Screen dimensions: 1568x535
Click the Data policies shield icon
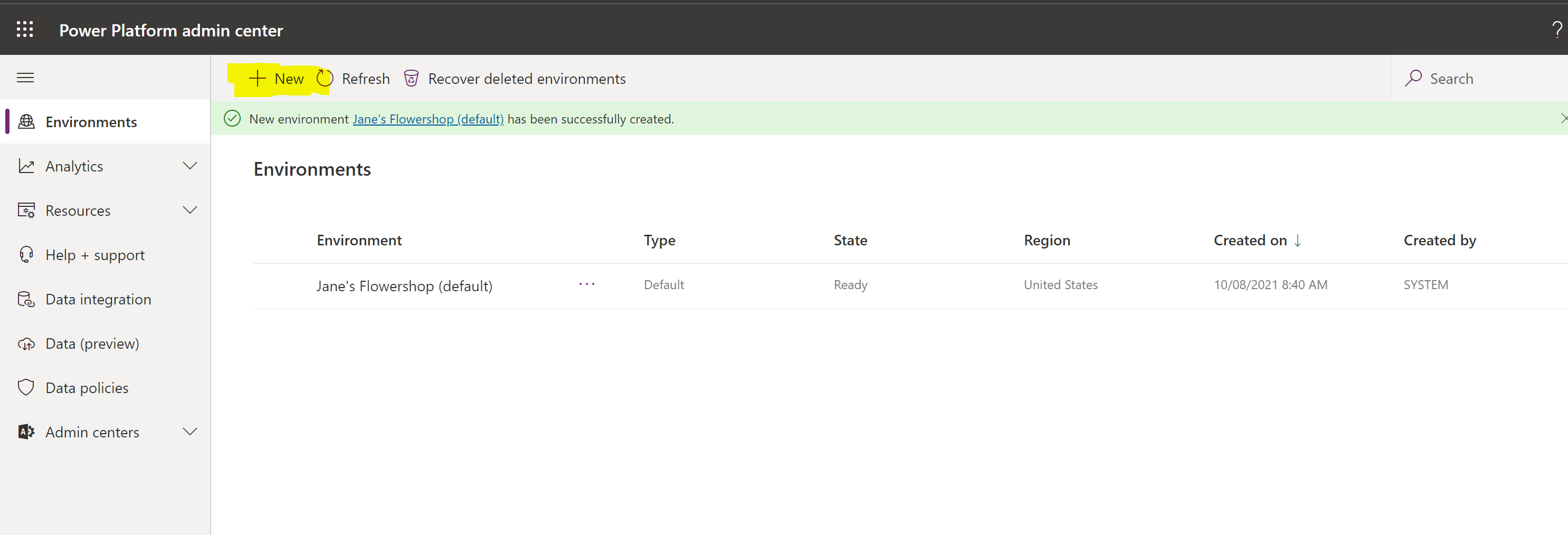click(26, 388)
